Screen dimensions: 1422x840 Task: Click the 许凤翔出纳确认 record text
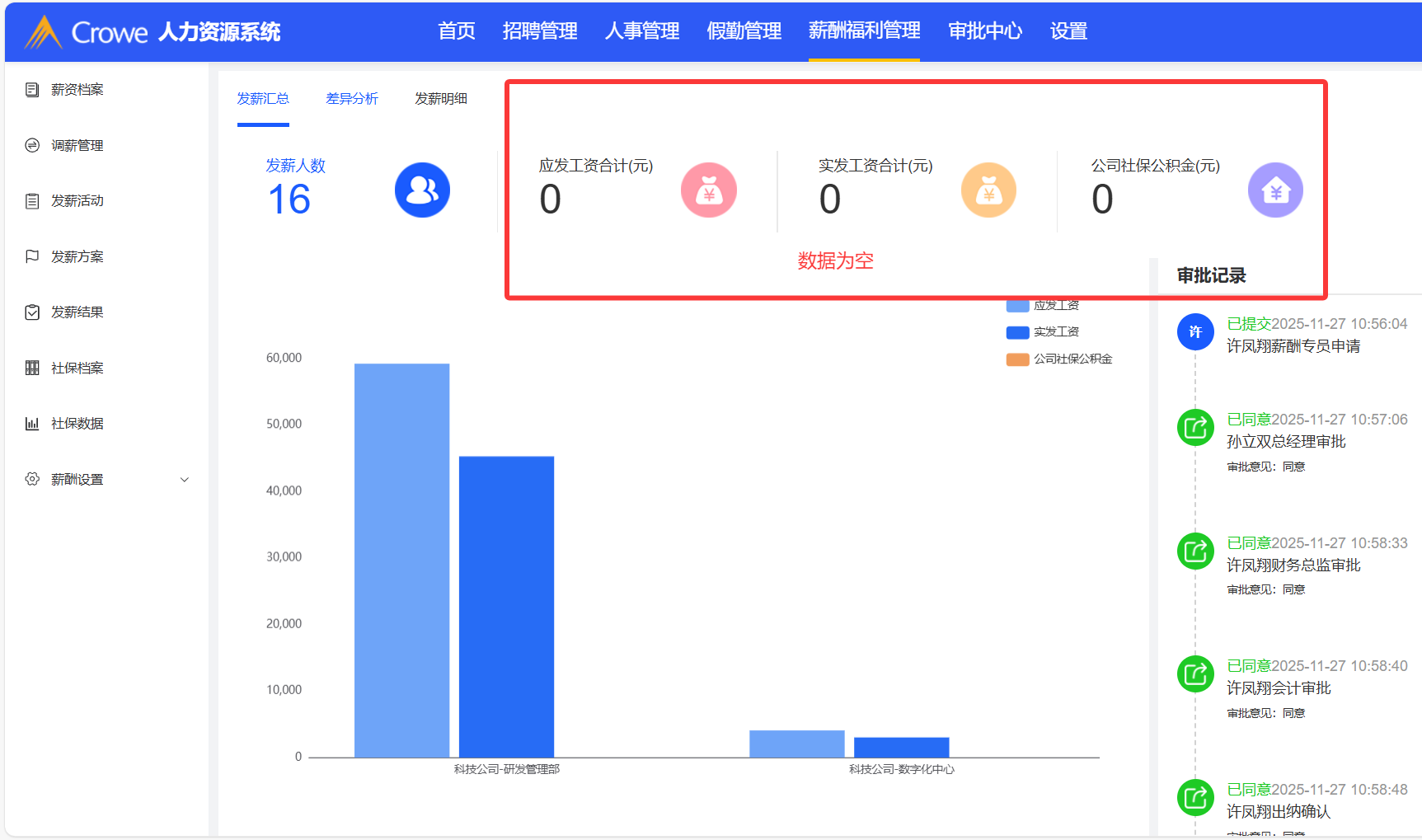(x=1279, y=812)
